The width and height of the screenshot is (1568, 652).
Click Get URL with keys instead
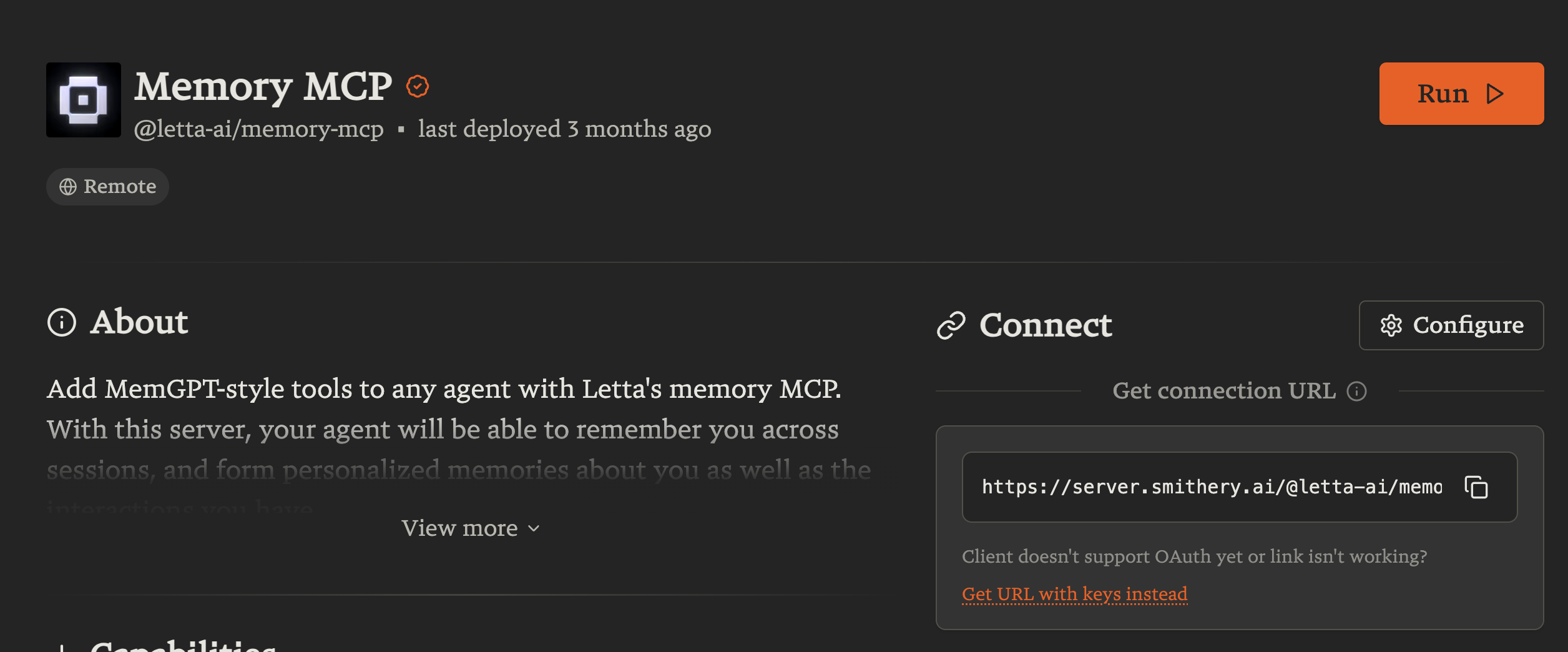[1075, 594]
